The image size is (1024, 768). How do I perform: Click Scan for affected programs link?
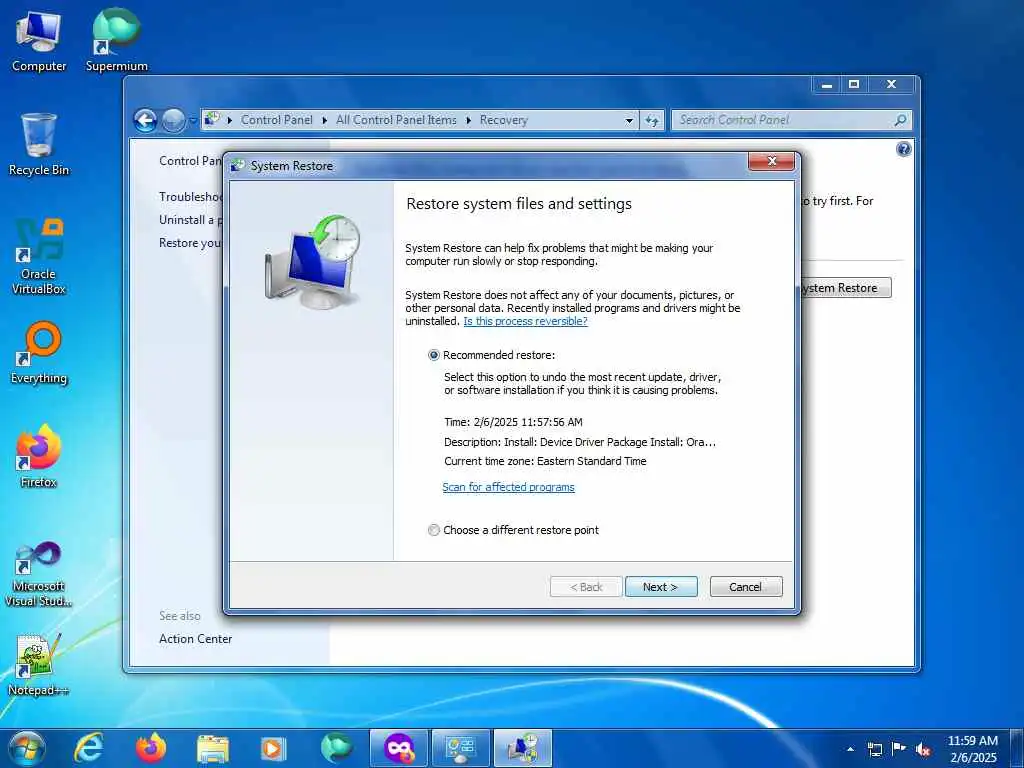[508, 487]
